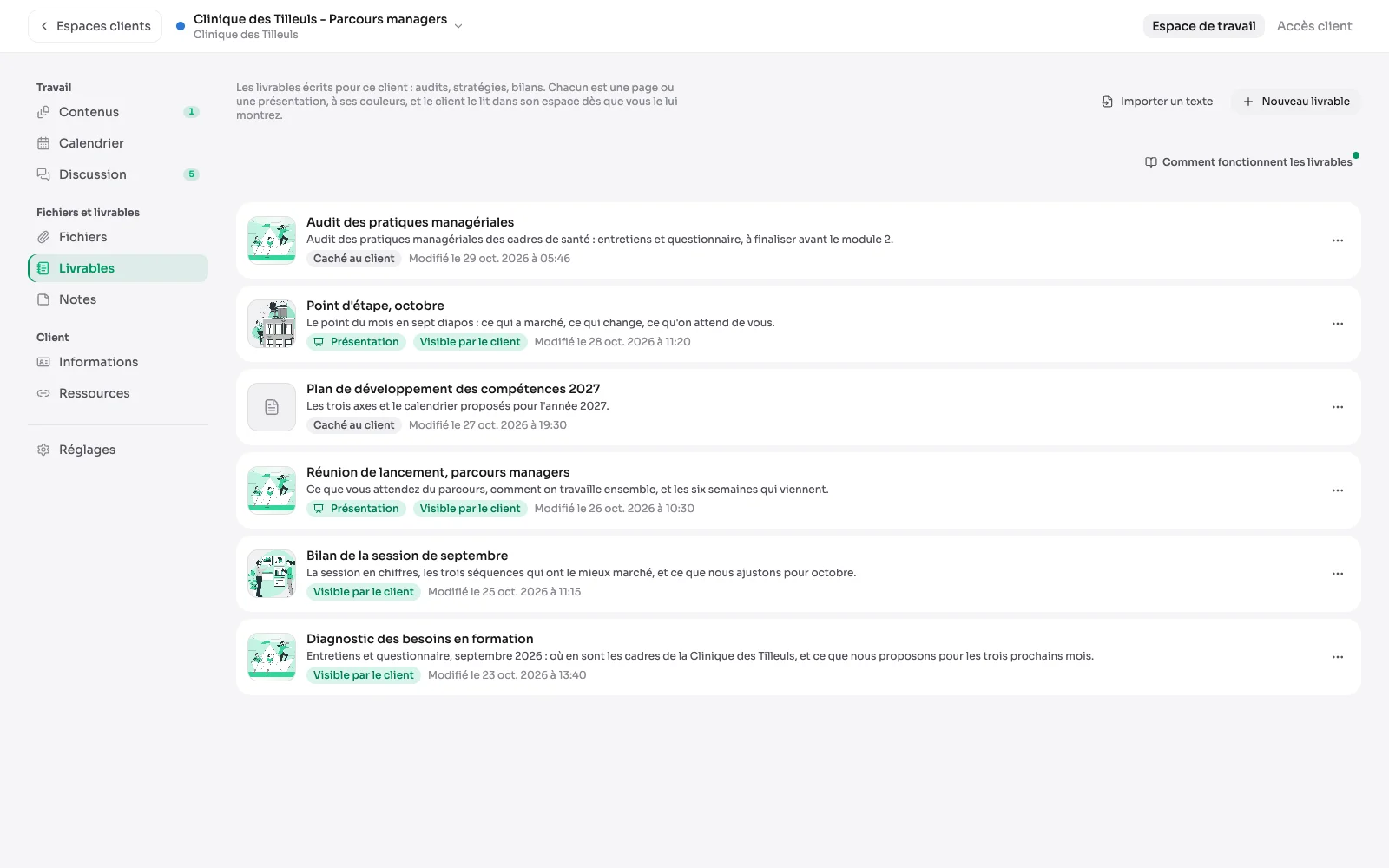Viewport: 1389px width, 868px height.
Task: Click the Discussion unread count badge 5
Action: 192,174
